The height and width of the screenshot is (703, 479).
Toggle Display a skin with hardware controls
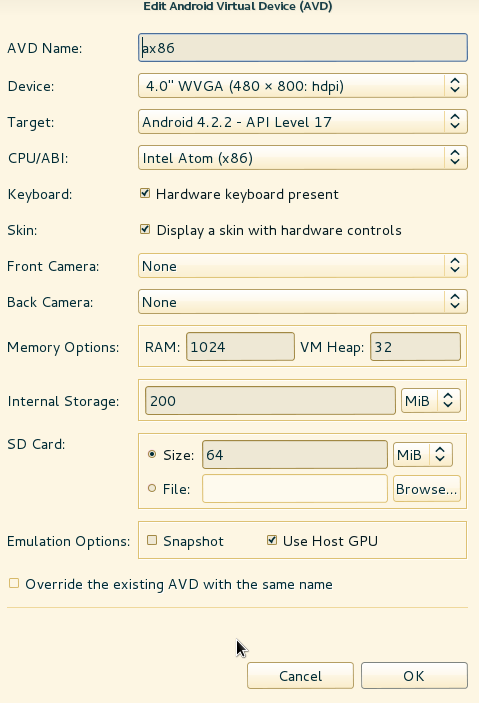pyautogui.click(x=145, y=229)
